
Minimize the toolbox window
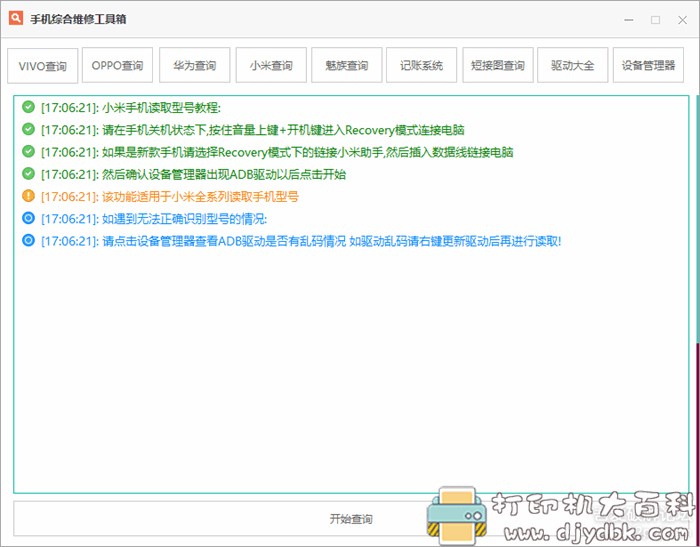click(629, 20)
